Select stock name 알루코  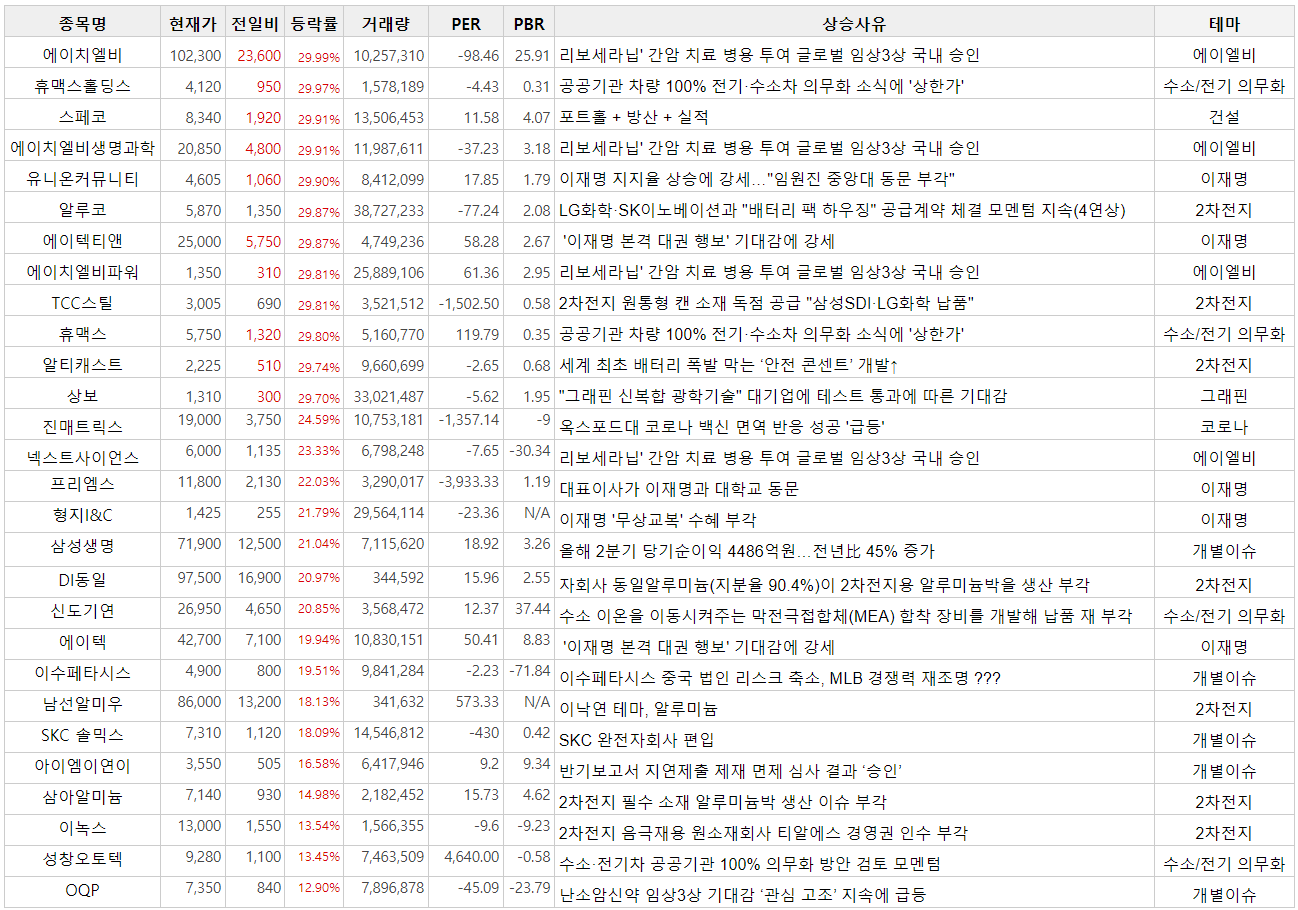pos(82,210)
